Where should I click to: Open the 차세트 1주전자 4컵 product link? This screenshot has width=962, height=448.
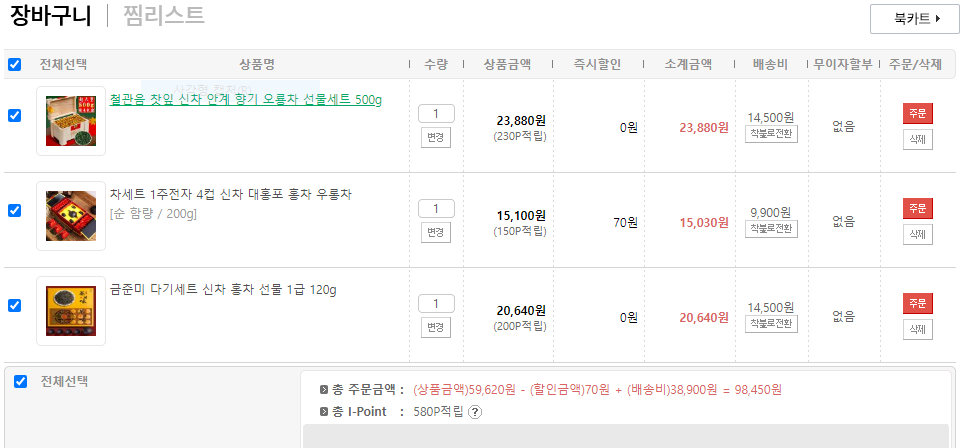tap(230, 194)
